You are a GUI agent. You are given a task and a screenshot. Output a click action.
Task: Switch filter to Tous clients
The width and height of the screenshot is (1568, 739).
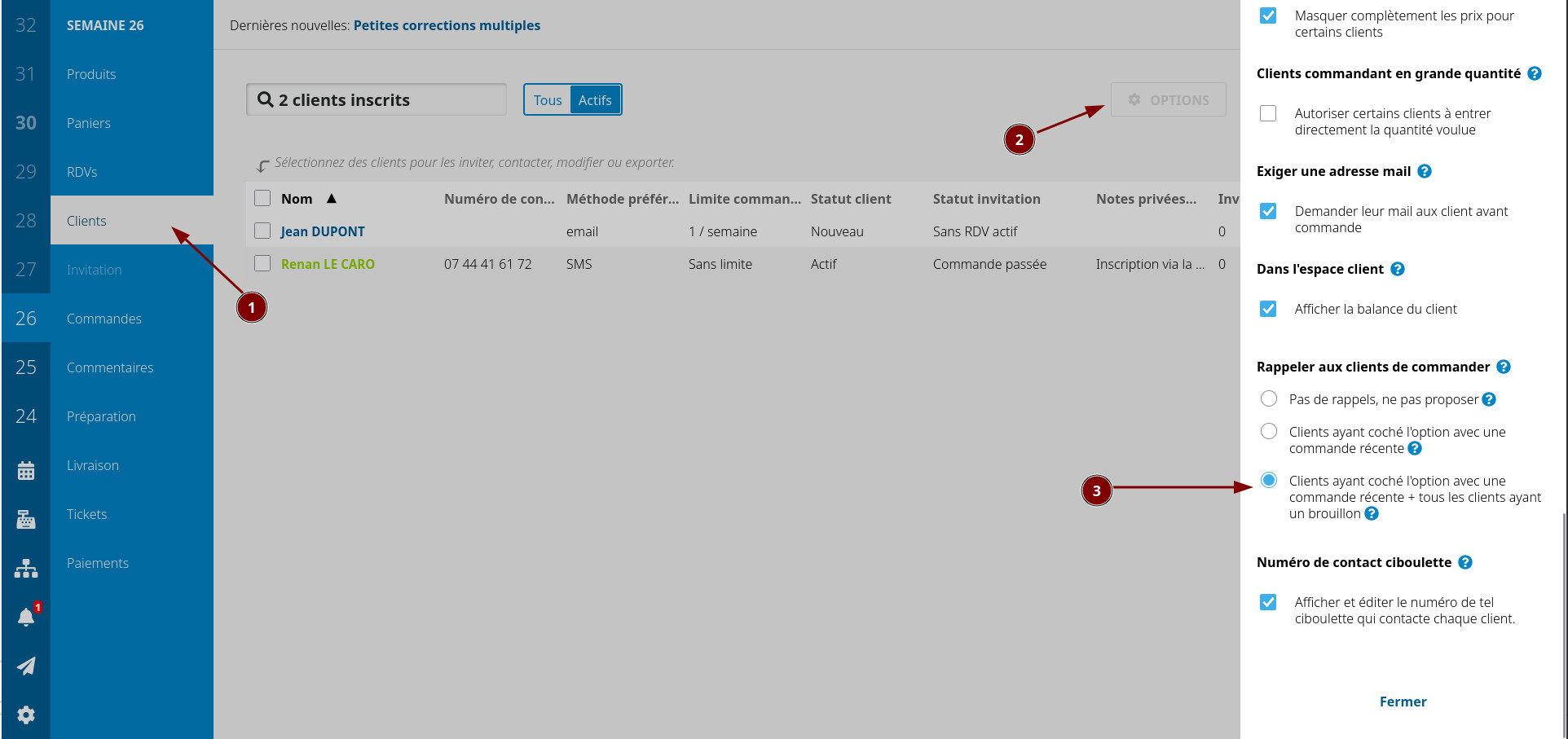tap(548, 100)
